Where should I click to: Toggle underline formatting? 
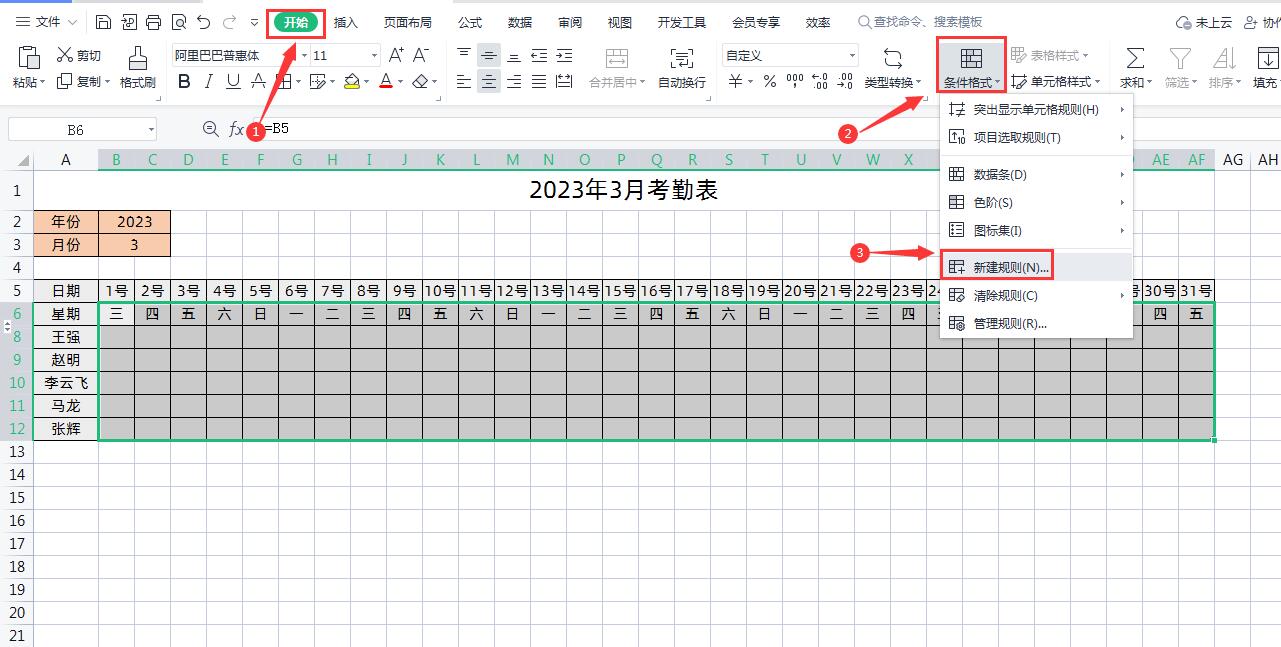[x=231, y=81]
